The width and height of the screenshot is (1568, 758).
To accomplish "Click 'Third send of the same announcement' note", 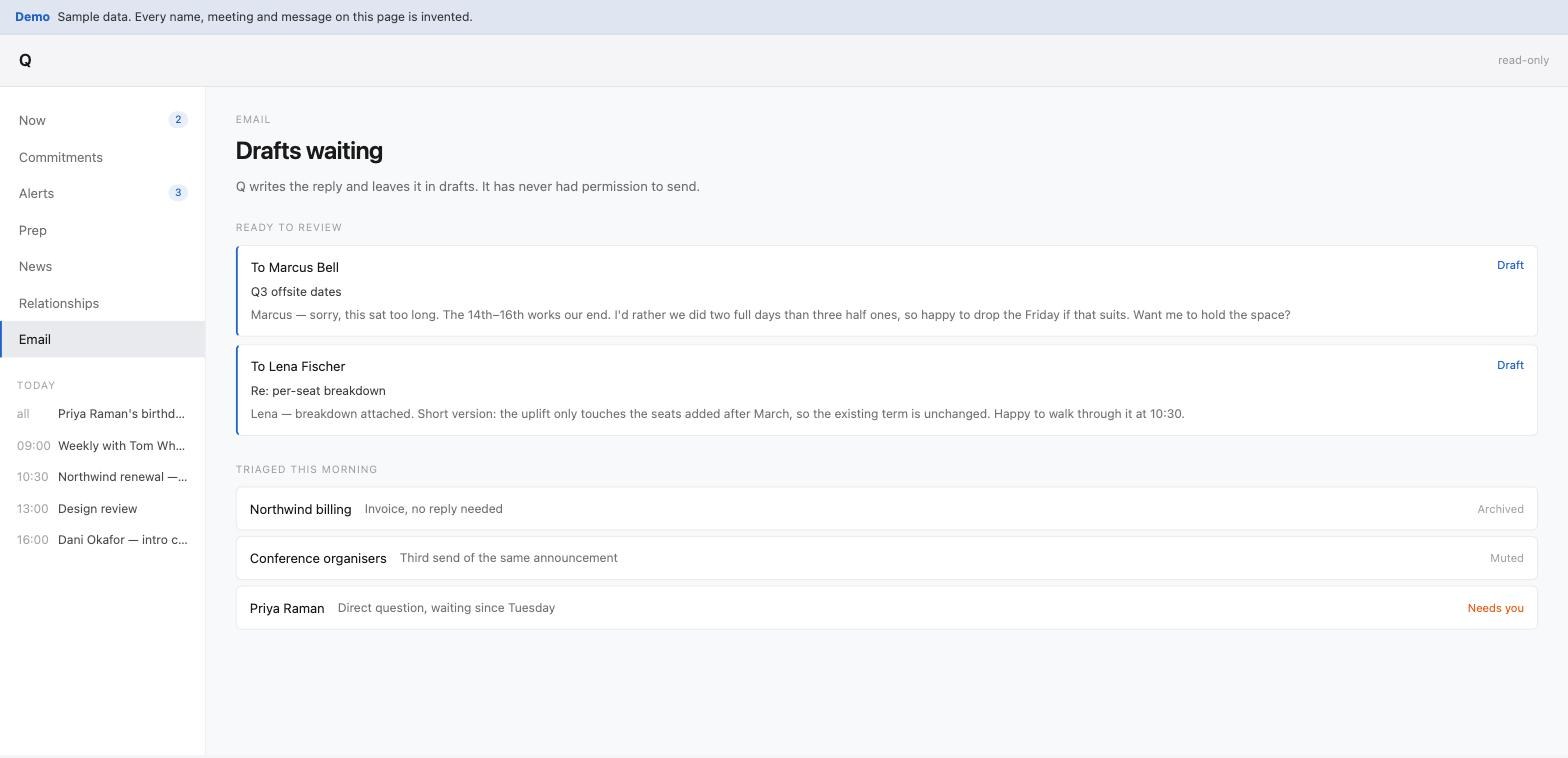I will [508, 558].
